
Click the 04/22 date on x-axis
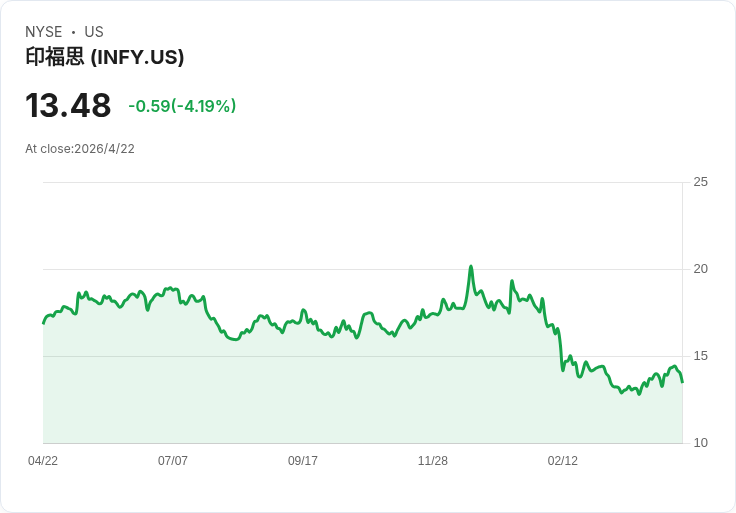tap(43, 461)
